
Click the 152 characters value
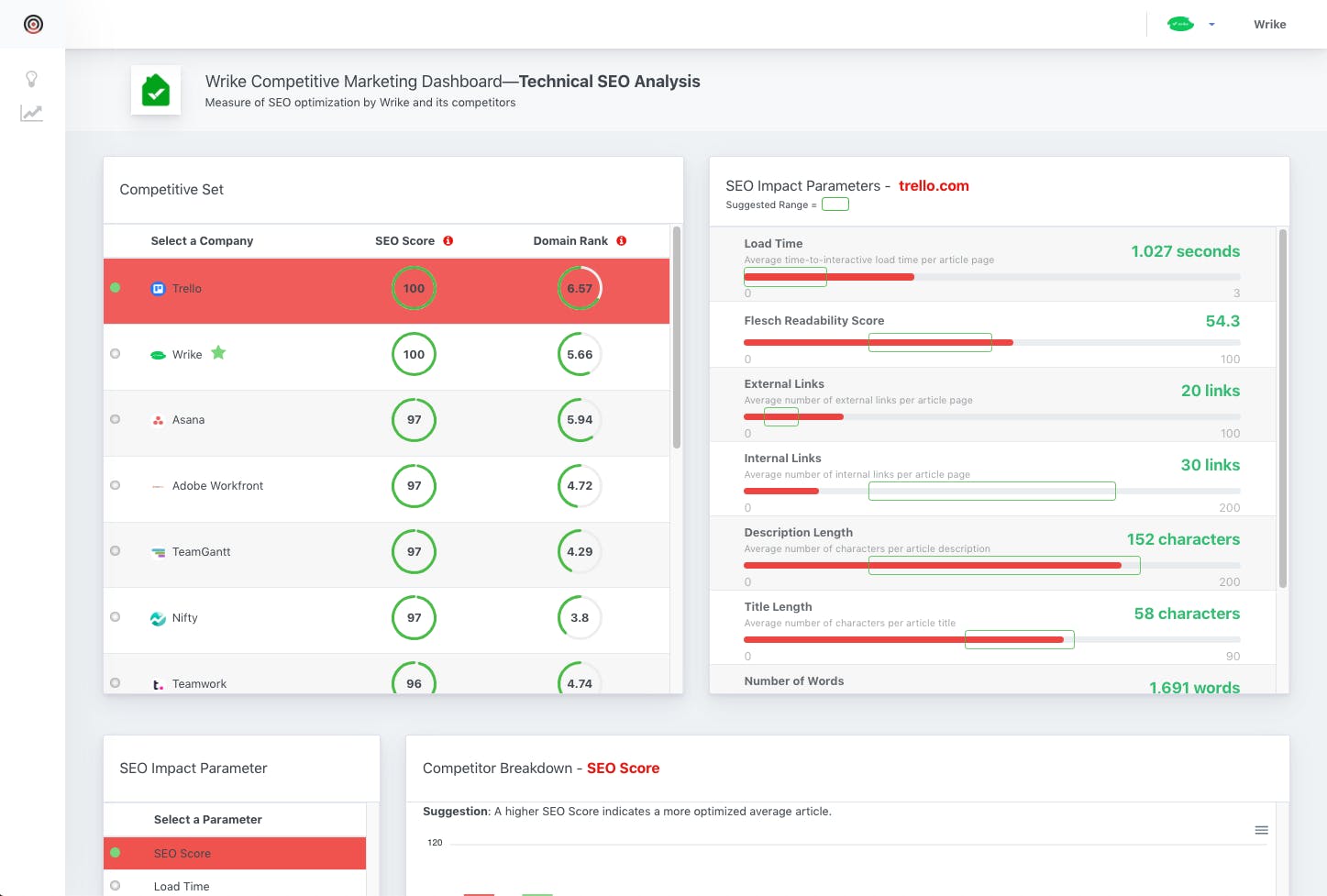tap(1183, 539)
